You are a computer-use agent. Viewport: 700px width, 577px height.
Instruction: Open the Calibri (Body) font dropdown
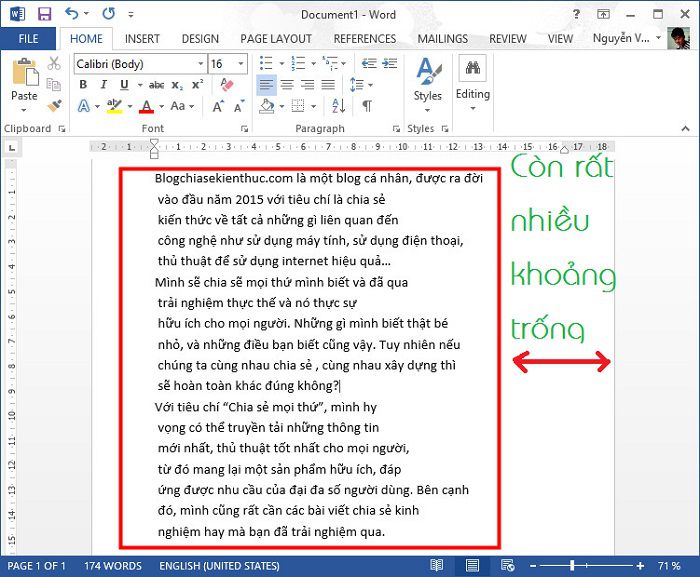[x=201, y=64]
